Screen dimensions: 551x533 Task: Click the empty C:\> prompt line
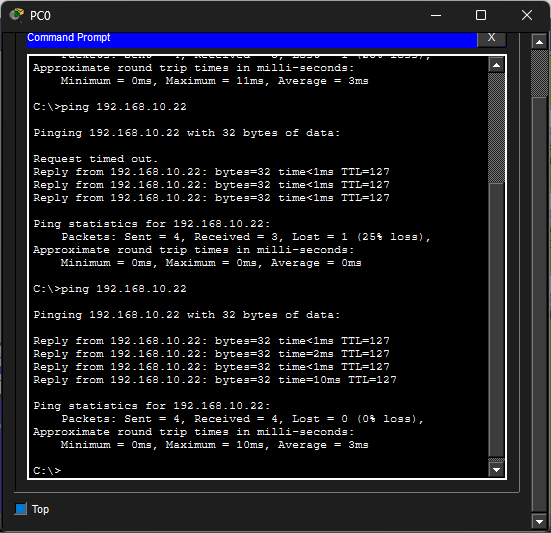[47, 470]
